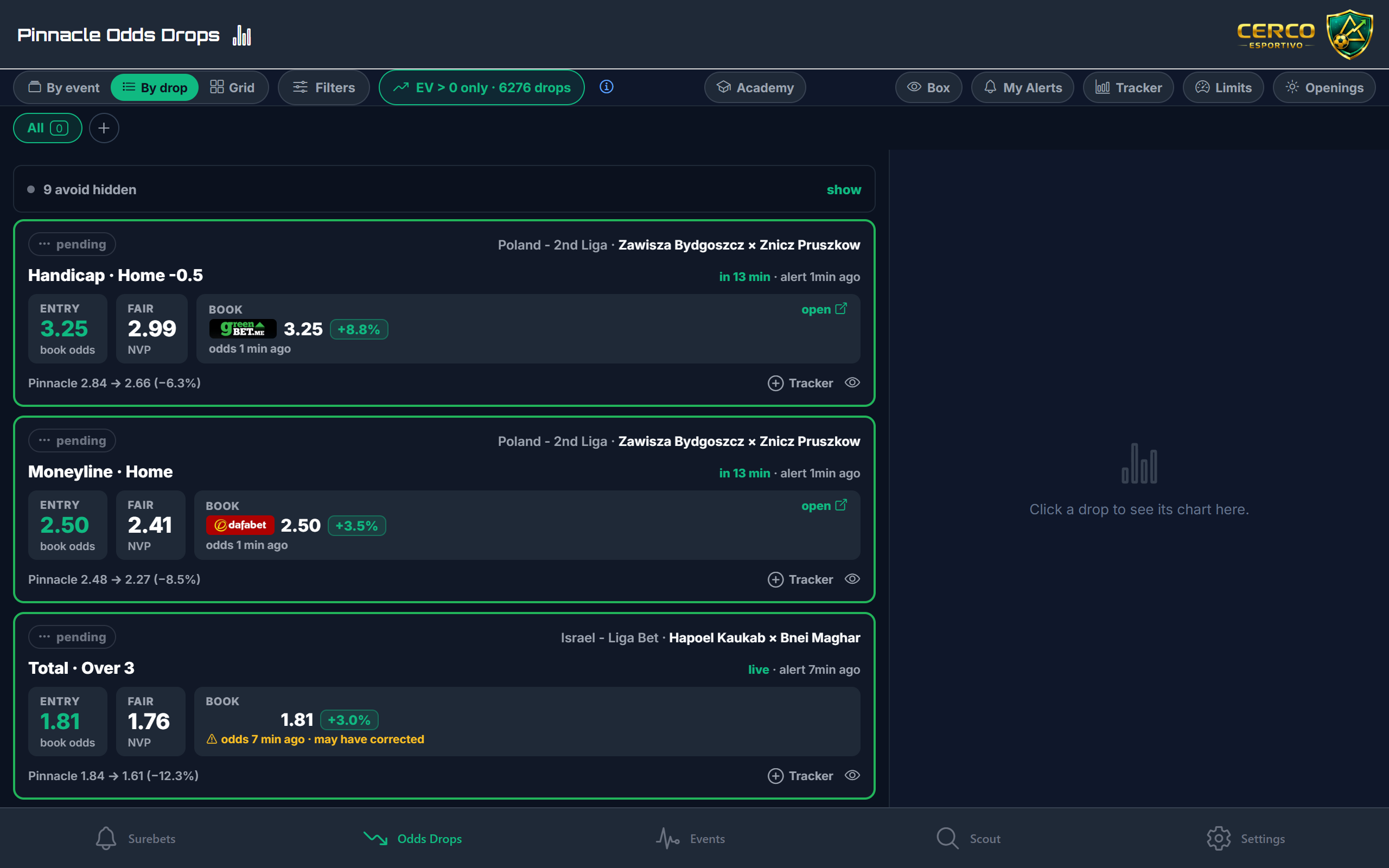Open the Tracker page from top bar

point(1128,87)
